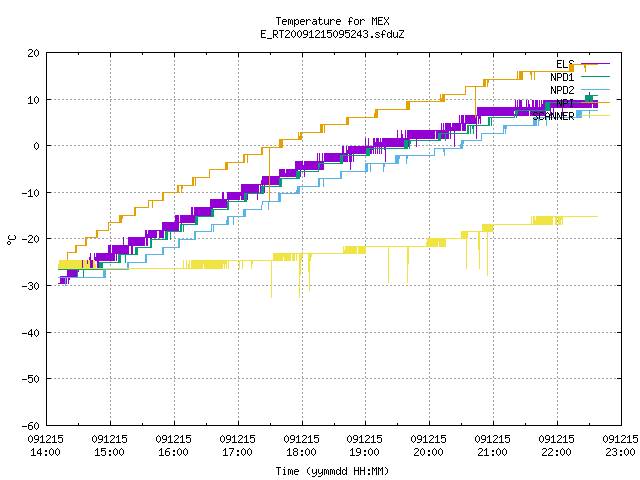
Task: Click the NPI legend label
Action: point(565,103)
